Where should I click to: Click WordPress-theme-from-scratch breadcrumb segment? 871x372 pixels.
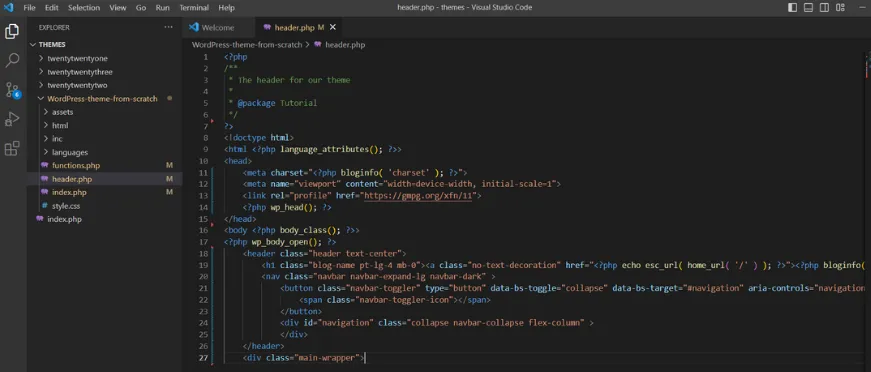[x=247, y=45]
